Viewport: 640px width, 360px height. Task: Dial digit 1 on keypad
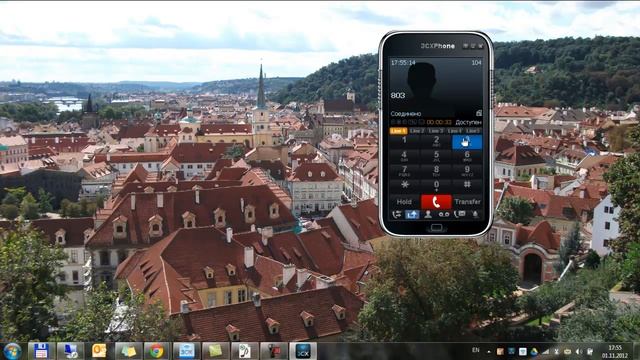(x=404, y=141)
